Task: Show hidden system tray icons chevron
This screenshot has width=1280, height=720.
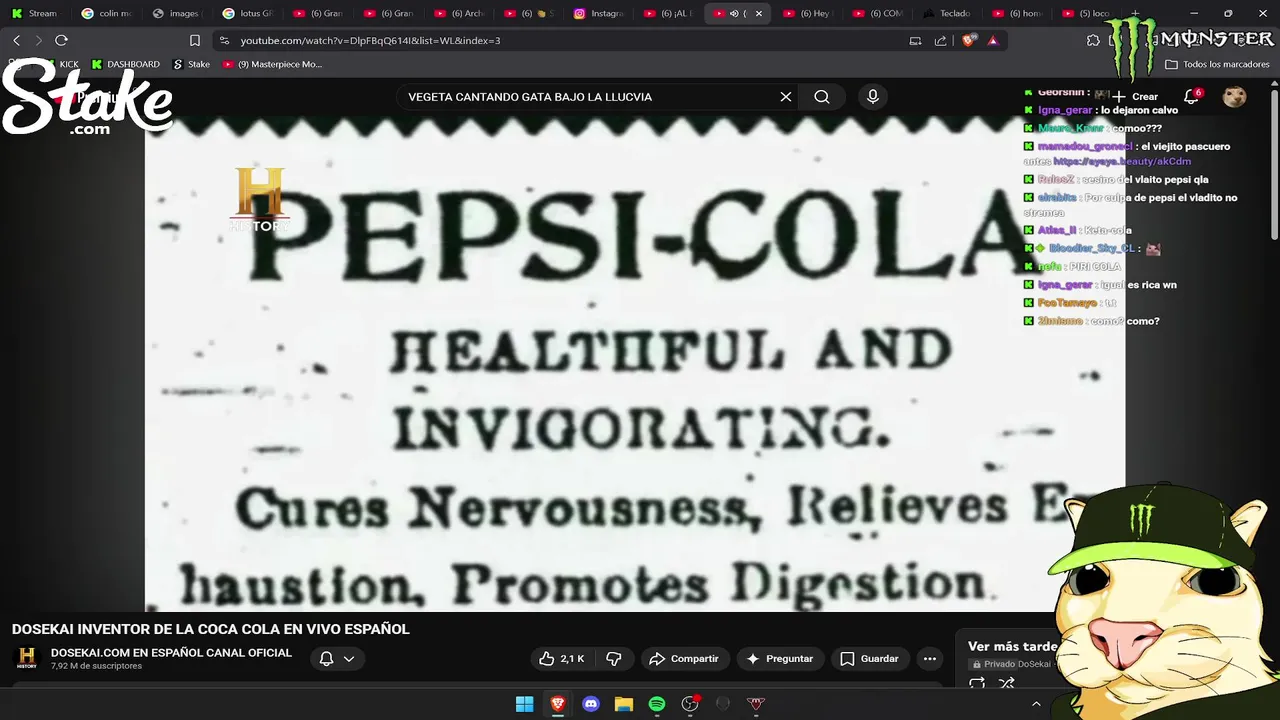Action: [x=1036, y=704]
